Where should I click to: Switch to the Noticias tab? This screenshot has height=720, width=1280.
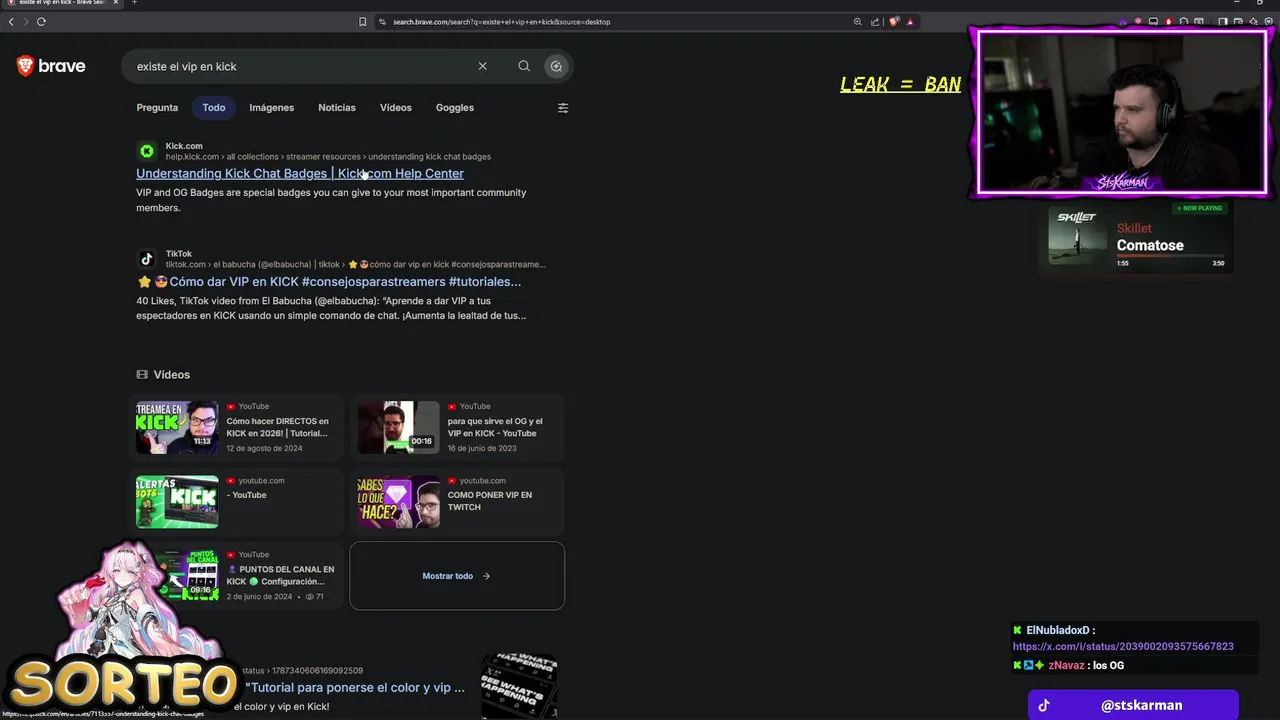[x=337, y=107]
